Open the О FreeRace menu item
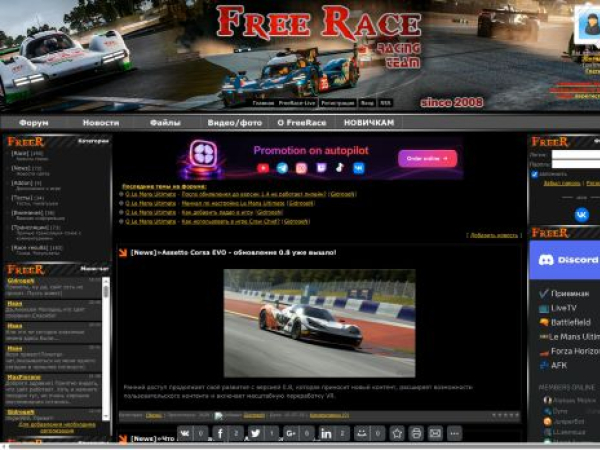Viewport: 600px width, 450px height. [302, 123]
